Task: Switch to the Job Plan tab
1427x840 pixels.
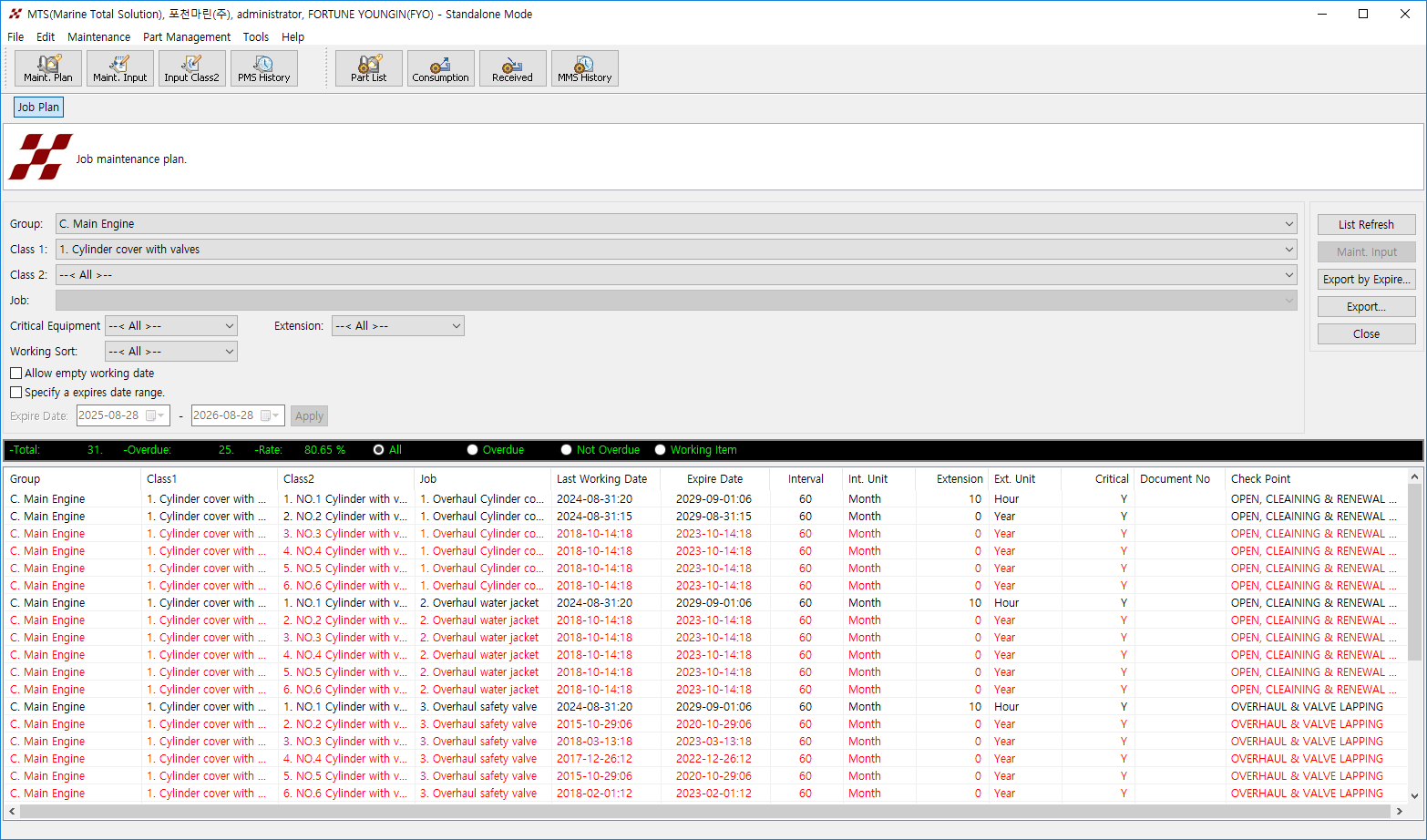Action: [38, 108]
